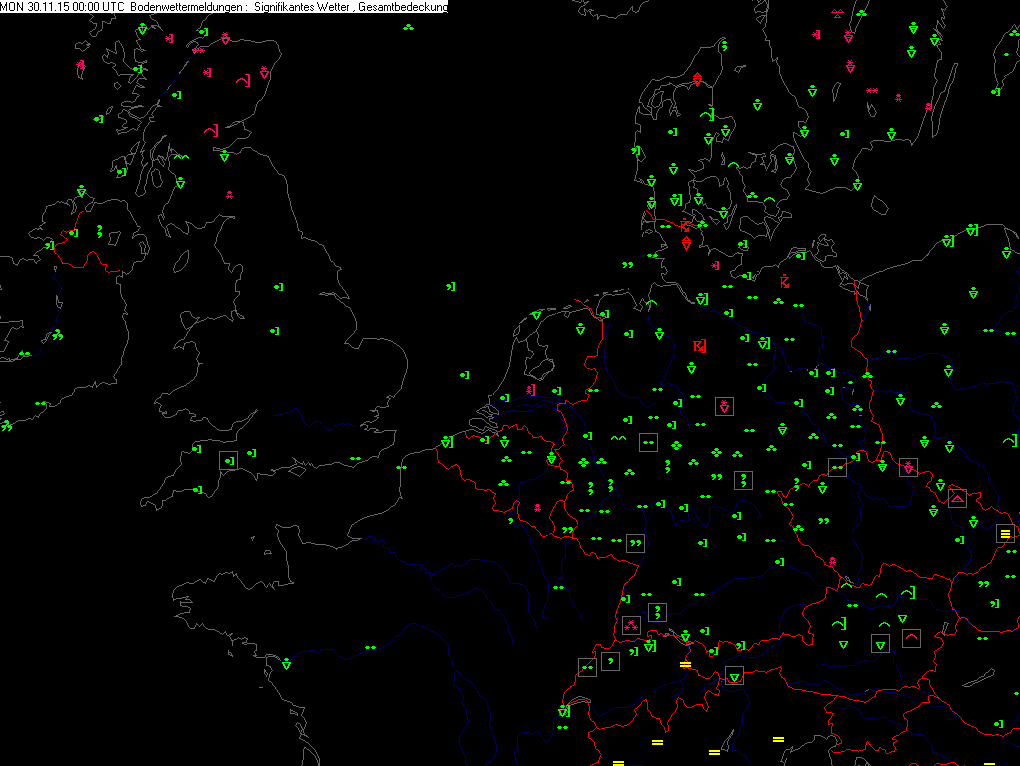Click the lone rain symbol over the North Sea
The image size is (1020, 766).
[x=450, y=287]
